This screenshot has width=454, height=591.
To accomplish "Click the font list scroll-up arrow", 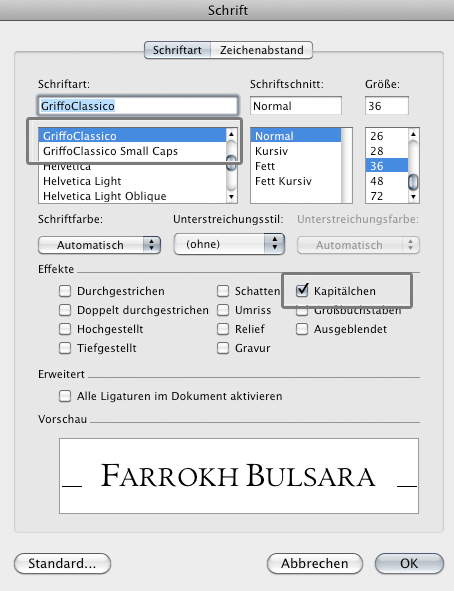I will coord(231,134).
